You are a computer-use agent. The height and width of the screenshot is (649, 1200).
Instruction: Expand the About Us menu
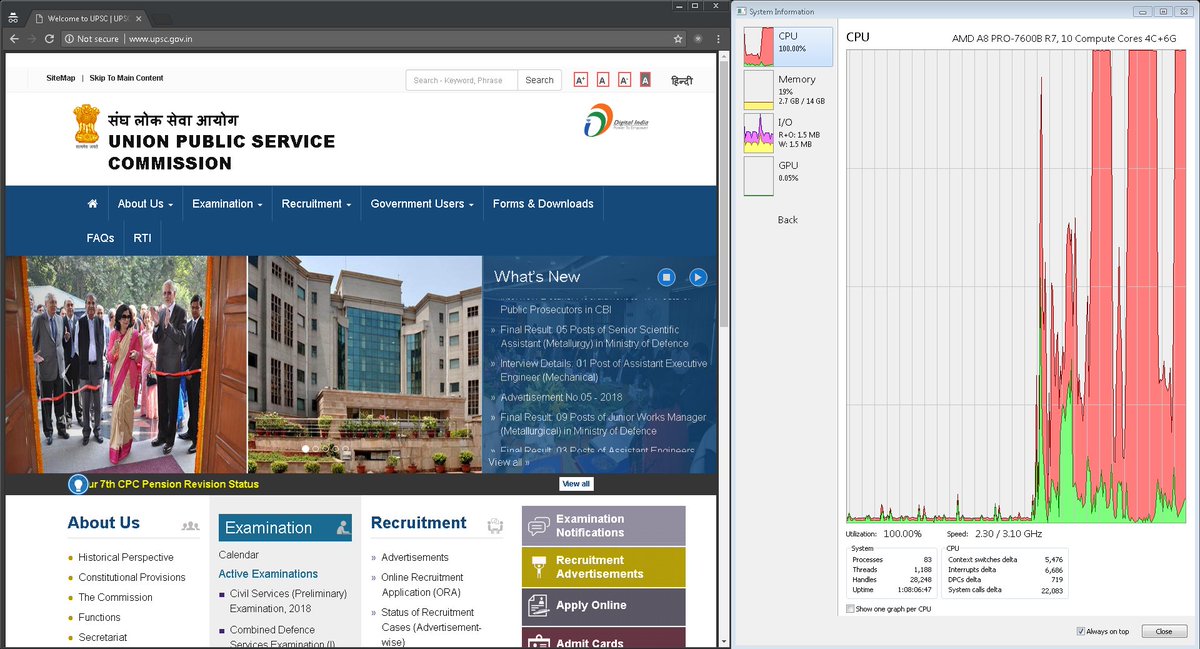[145, 203]
